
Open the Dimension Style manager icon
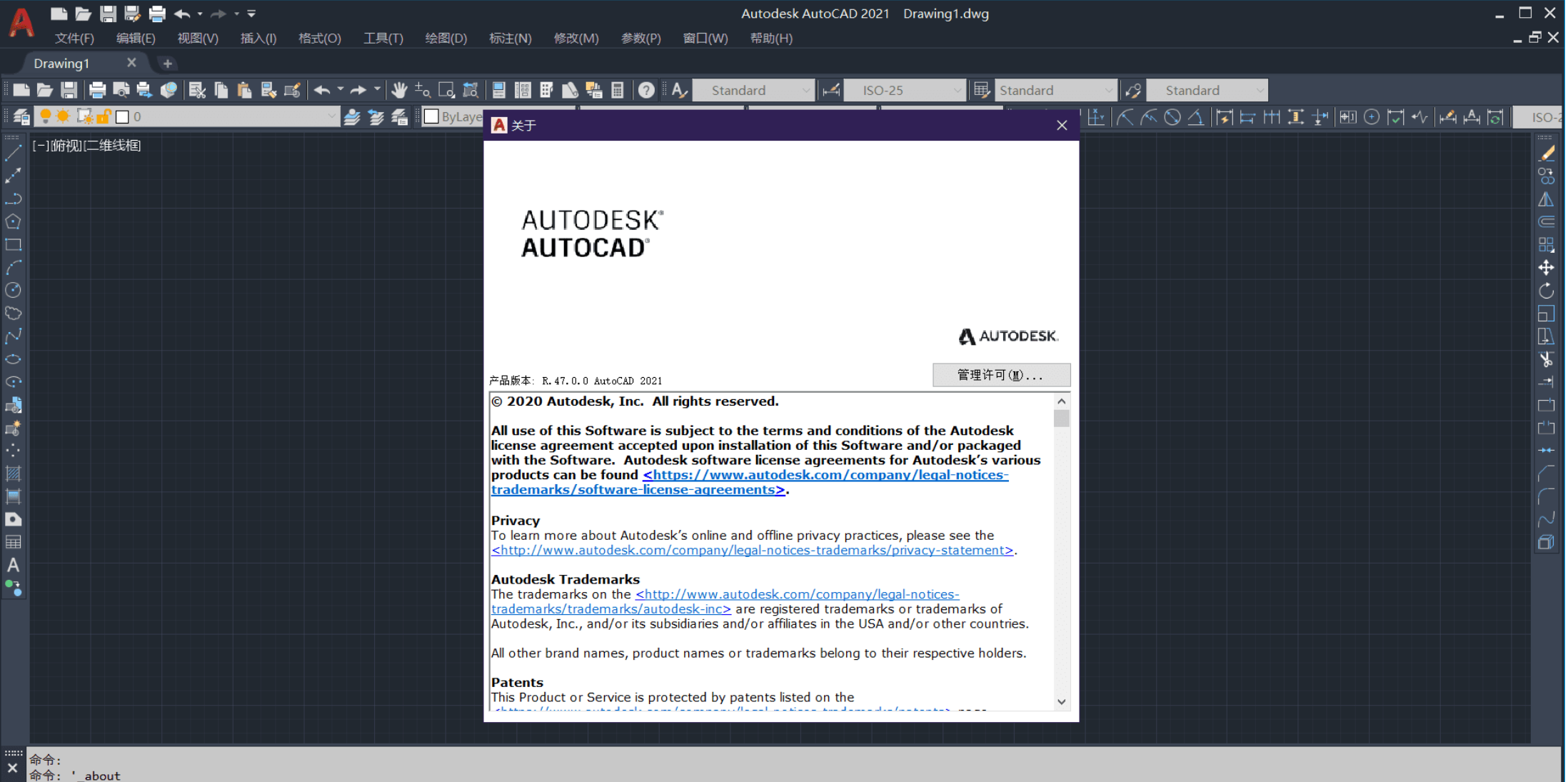[x=831, y=90]
